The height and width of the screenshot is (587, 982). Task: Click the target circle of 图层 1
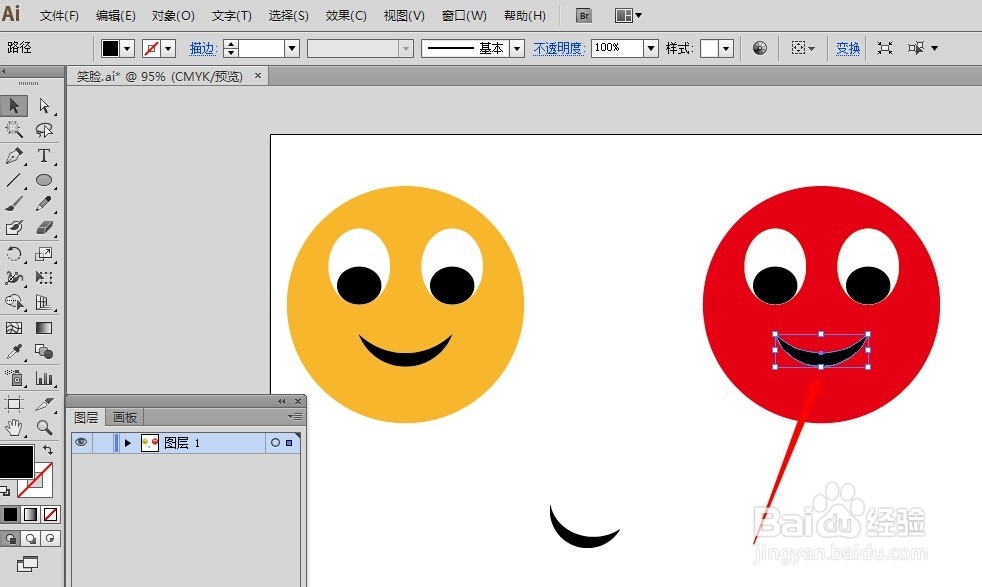click(275, 443)
